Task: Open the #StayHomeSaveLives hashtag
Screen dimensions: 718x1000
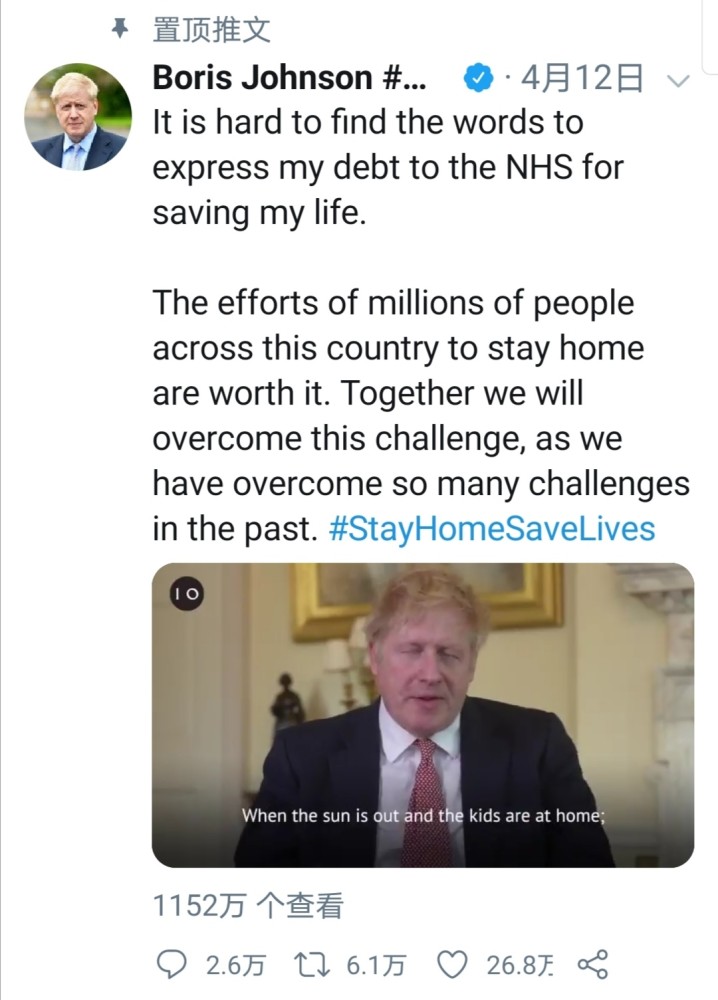Action: point(491,528)
